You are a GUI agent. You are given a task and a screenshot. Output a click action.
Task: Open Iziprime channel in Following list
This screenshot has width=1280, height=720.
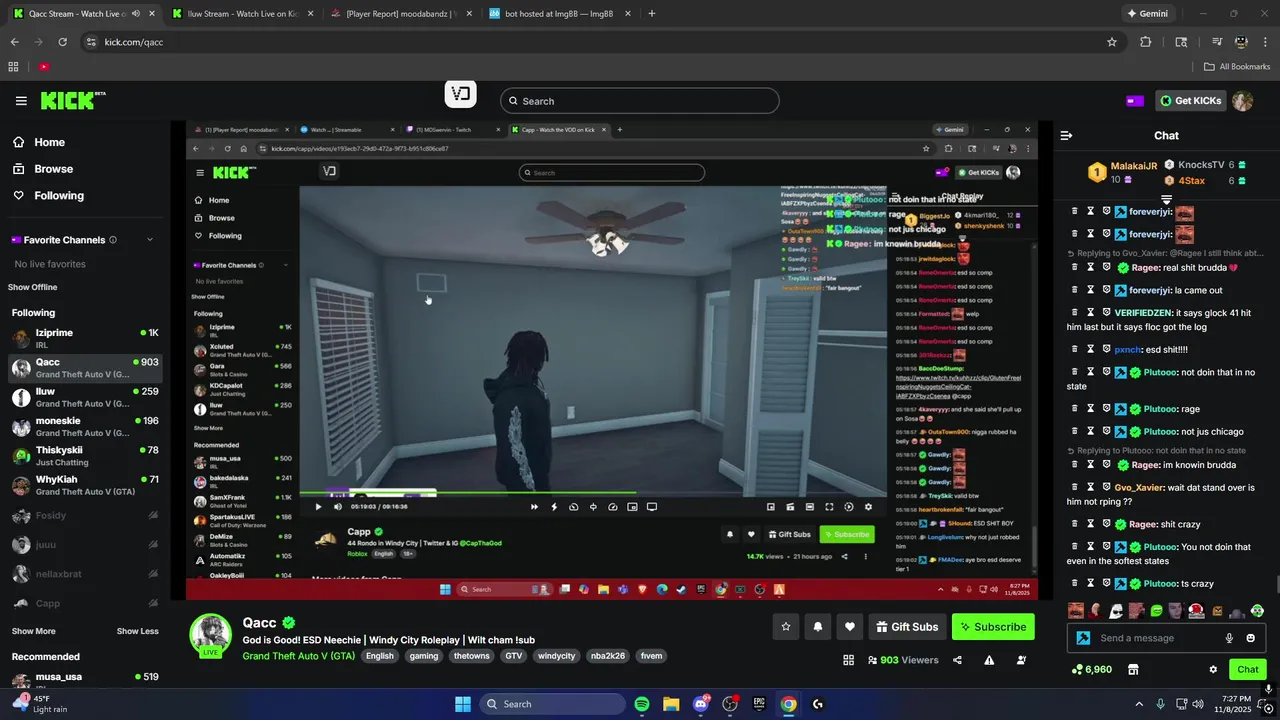click(x=85, y=338)
